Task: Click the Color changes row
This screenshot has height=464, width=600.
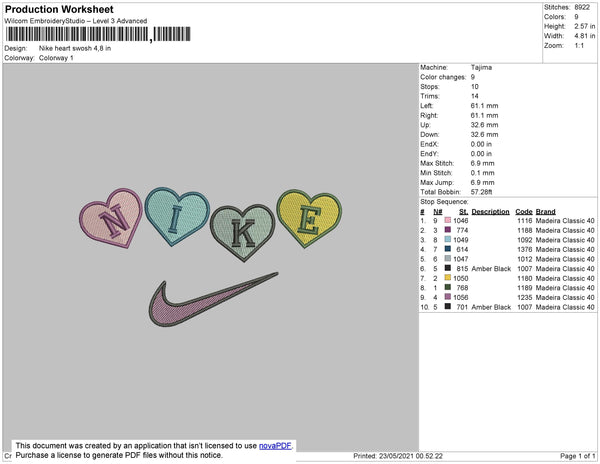Action: point(448,77)
